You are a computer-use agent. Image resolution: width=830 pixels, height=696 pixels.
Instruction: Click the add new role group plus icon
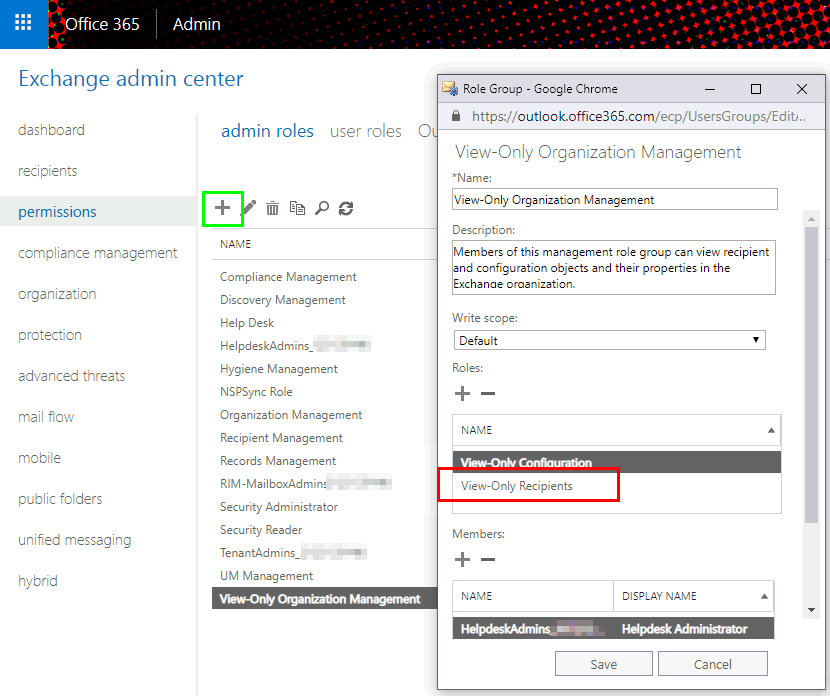click(223, 208)
